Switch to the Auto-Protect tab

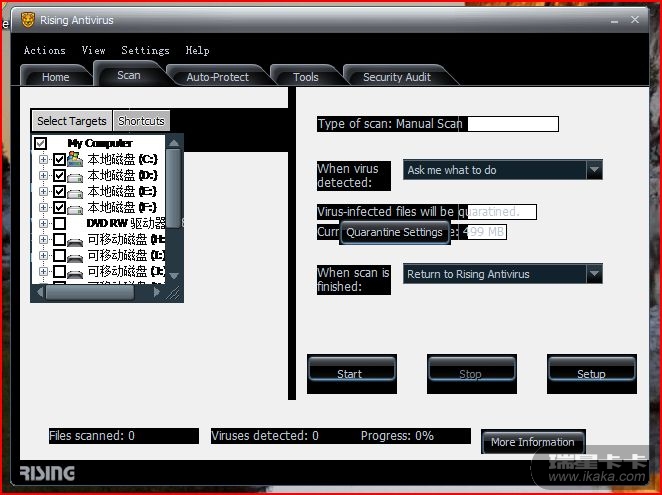[217, 77]
